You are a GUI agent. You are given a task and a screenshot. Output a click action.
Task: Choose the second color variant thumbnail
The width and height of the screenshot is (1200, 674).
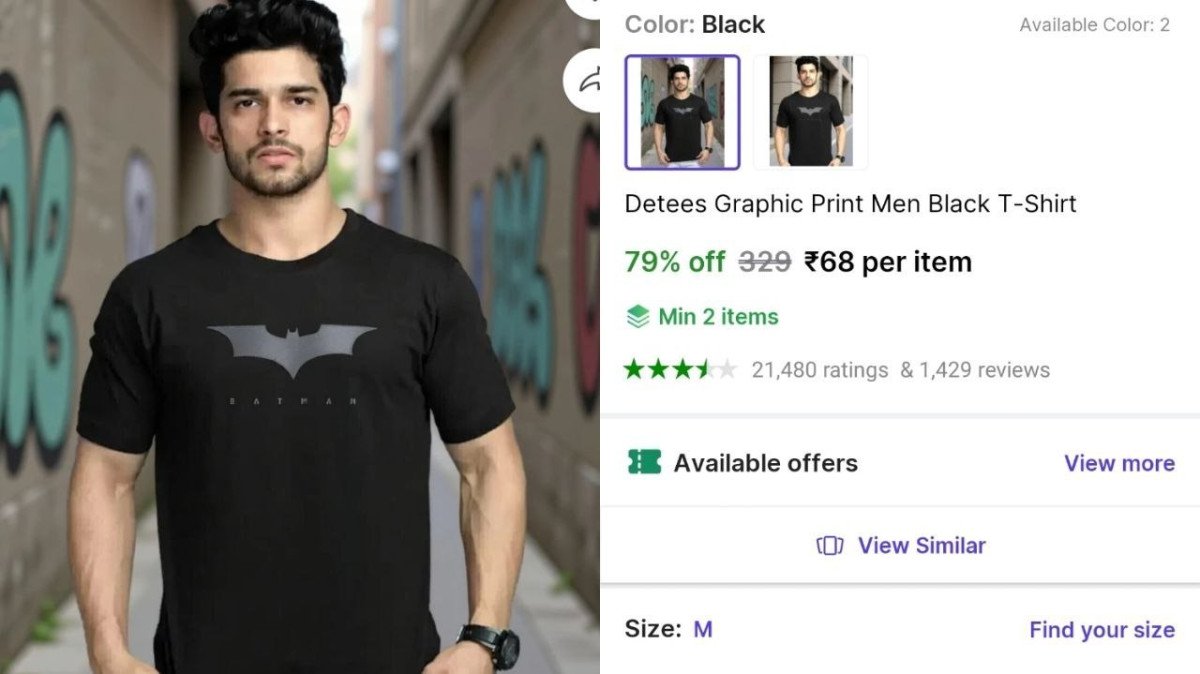click(810, 112)
